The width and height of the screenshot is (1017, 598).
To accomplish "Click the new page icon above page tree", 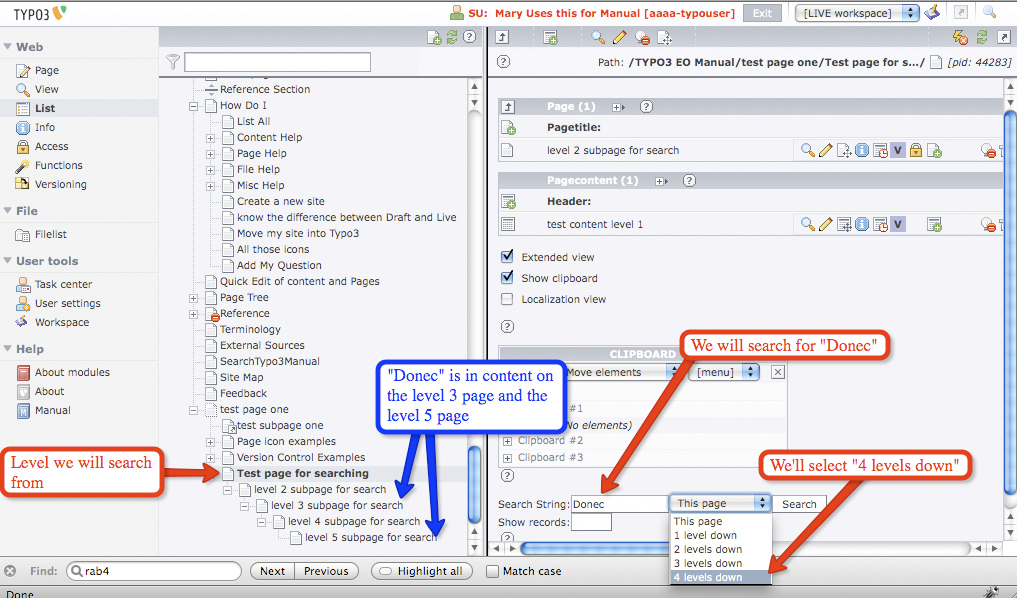I will point(434,38).
